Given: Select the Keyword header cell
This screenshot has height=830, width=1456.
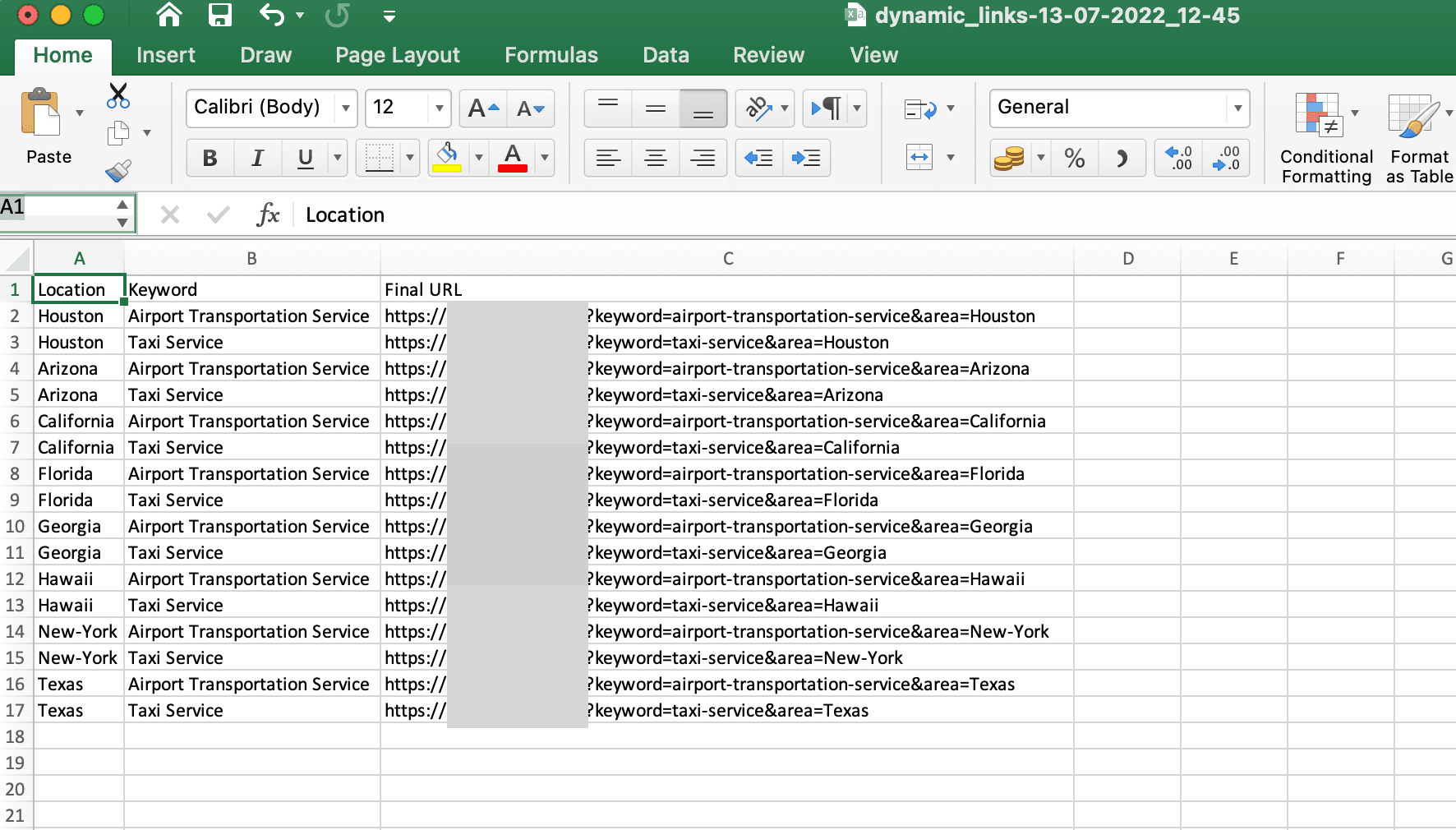Looking at the screenshot, I should point(252,289).
